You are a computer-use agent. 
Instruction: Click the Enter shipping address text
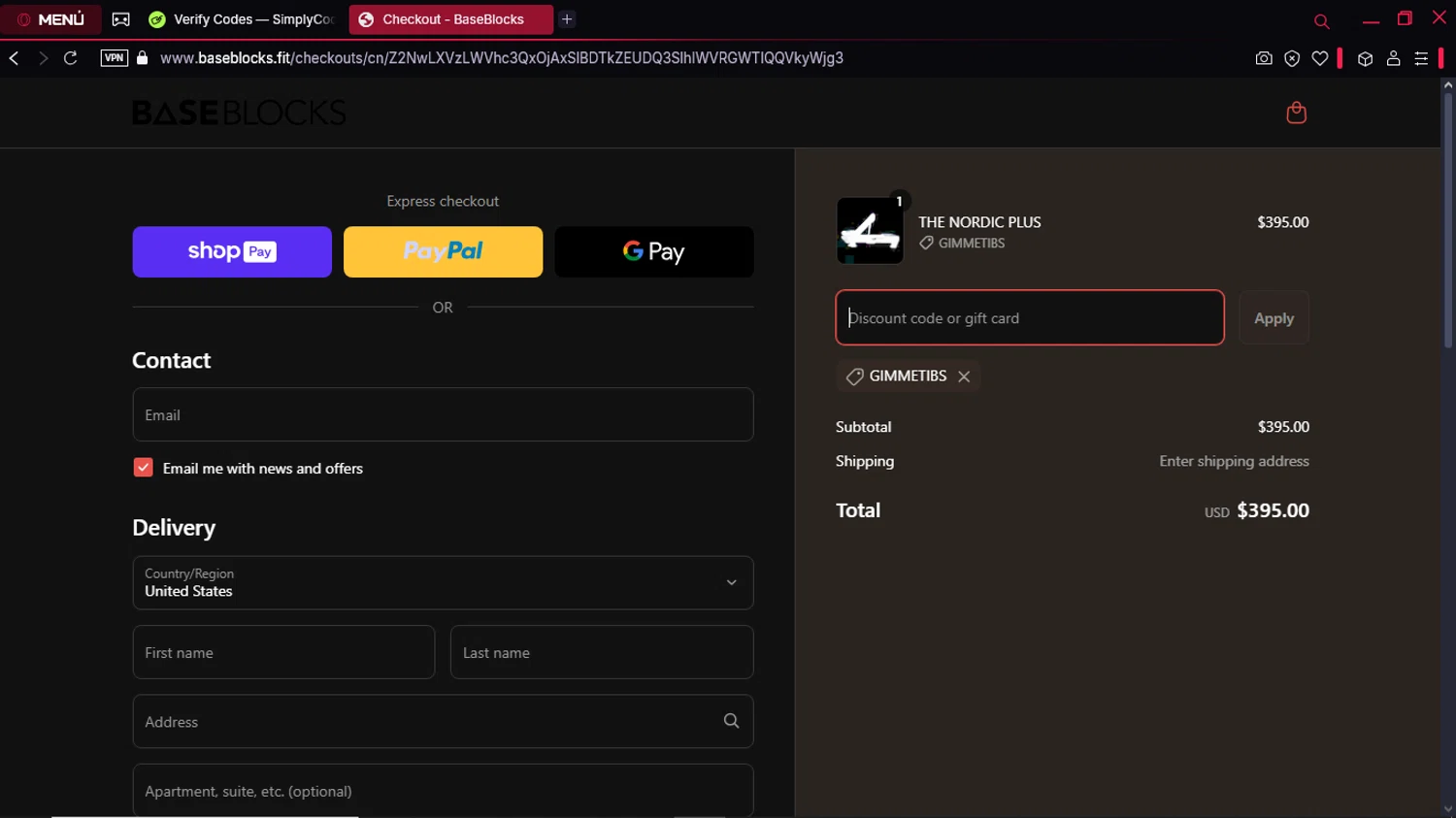pyautogui.click(x=1234, y=461)
